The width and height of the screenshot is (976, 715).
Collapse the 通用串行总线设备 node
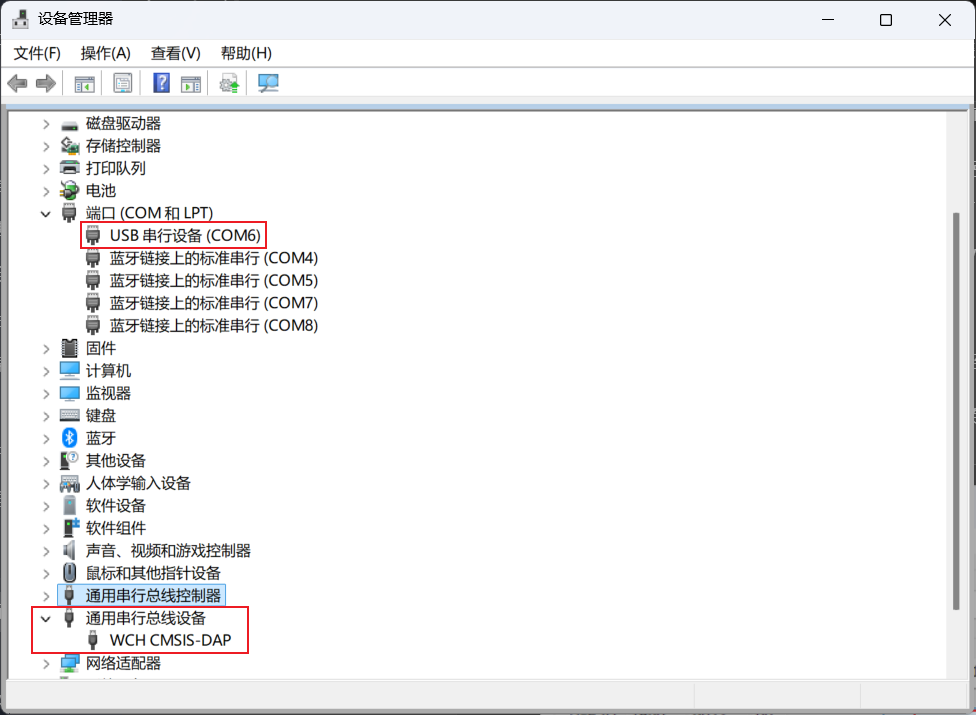click(46, 618)
